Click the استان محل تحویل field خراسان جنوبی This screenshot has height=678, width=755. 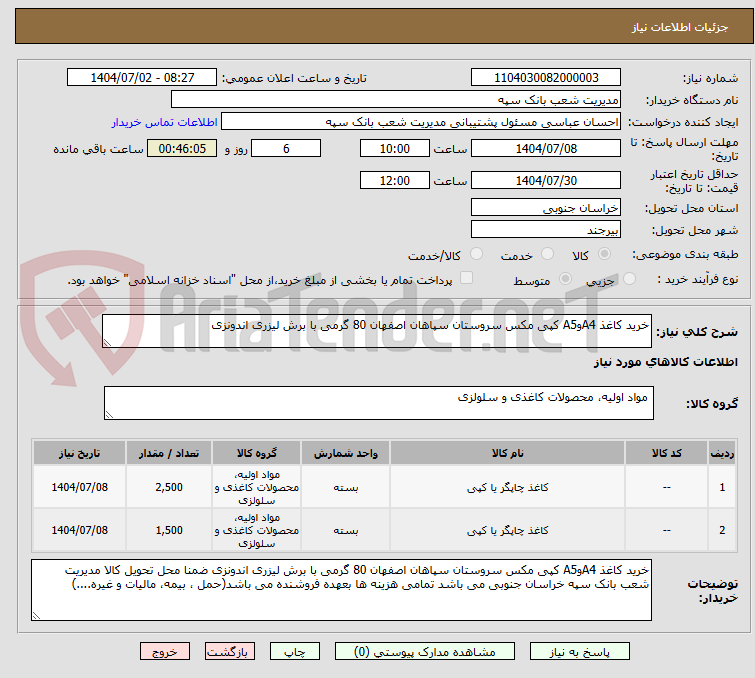click(x=546, y=208)
